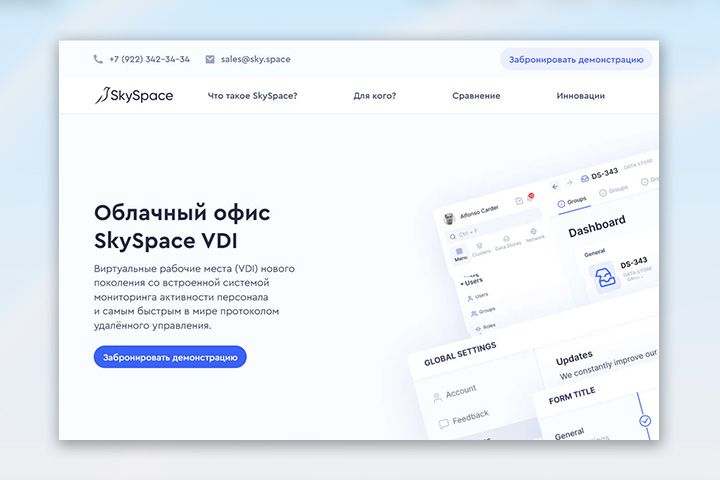The image size is (720, 480).
Task: Click the Feedback speech bubble icon
Action: [444, 424]
